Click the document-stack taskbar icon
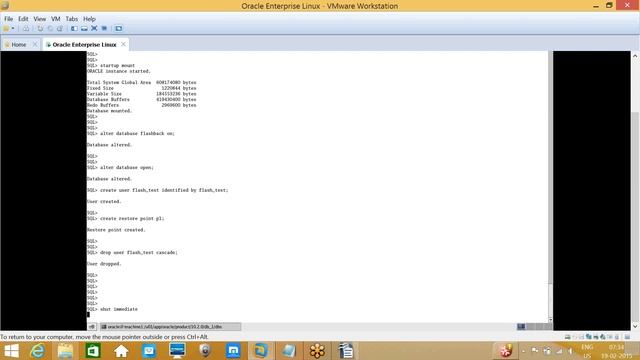The image size is (640, 360). click(346, 351)
